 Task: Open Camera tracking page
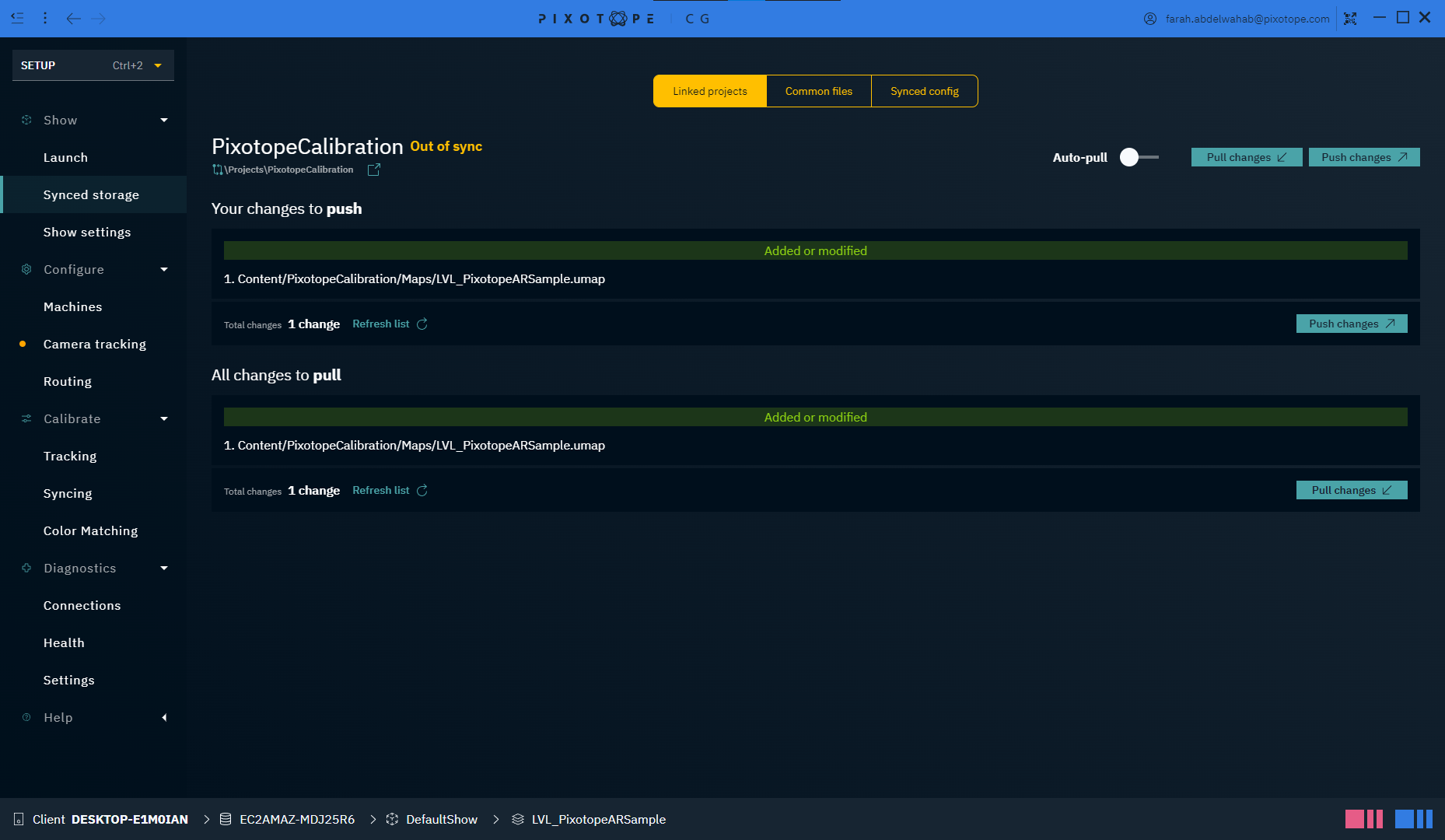click(93, 344)
